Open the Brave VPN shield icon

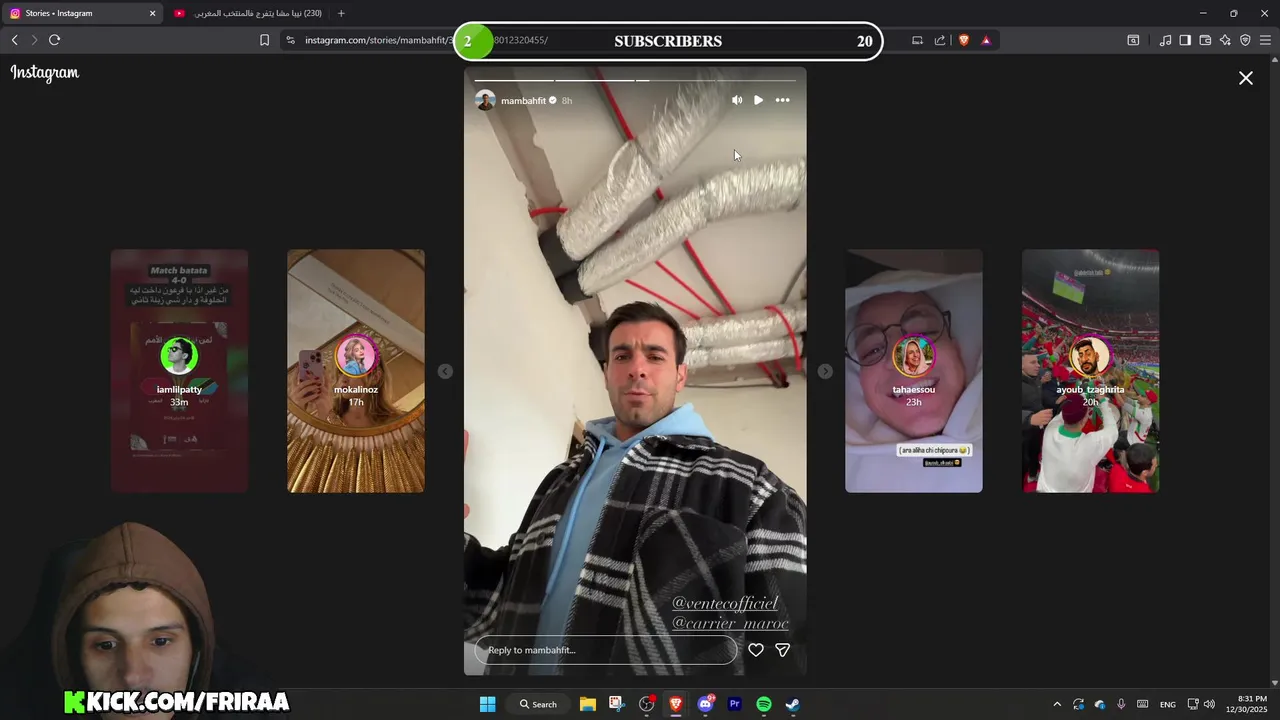click(1245, 40)
